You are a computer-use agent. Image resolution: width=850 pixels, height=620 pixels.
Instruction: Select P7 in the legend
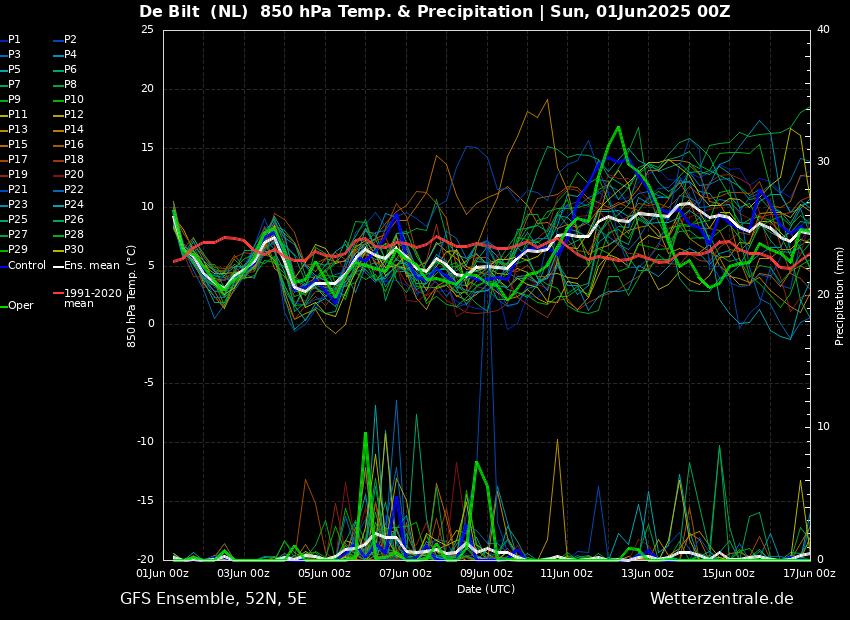(10, 85)
